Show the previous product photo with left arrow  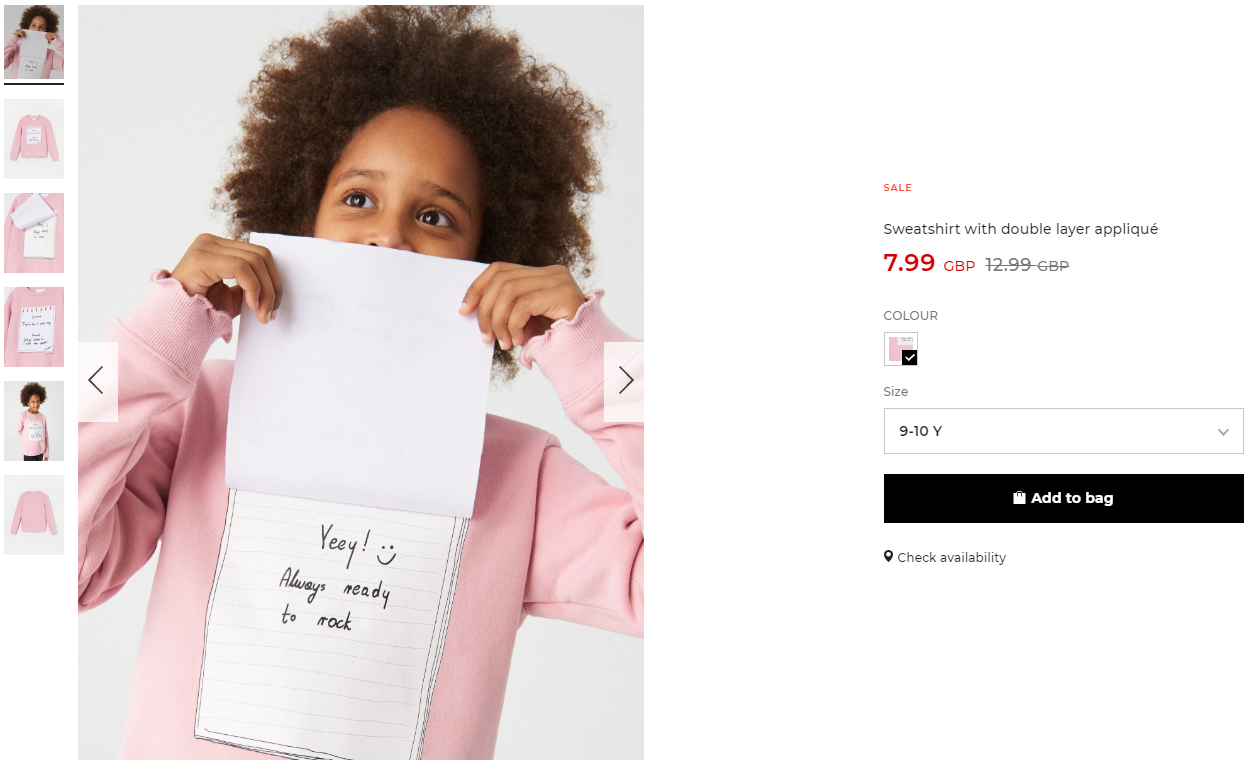click(x=97, y=381)
